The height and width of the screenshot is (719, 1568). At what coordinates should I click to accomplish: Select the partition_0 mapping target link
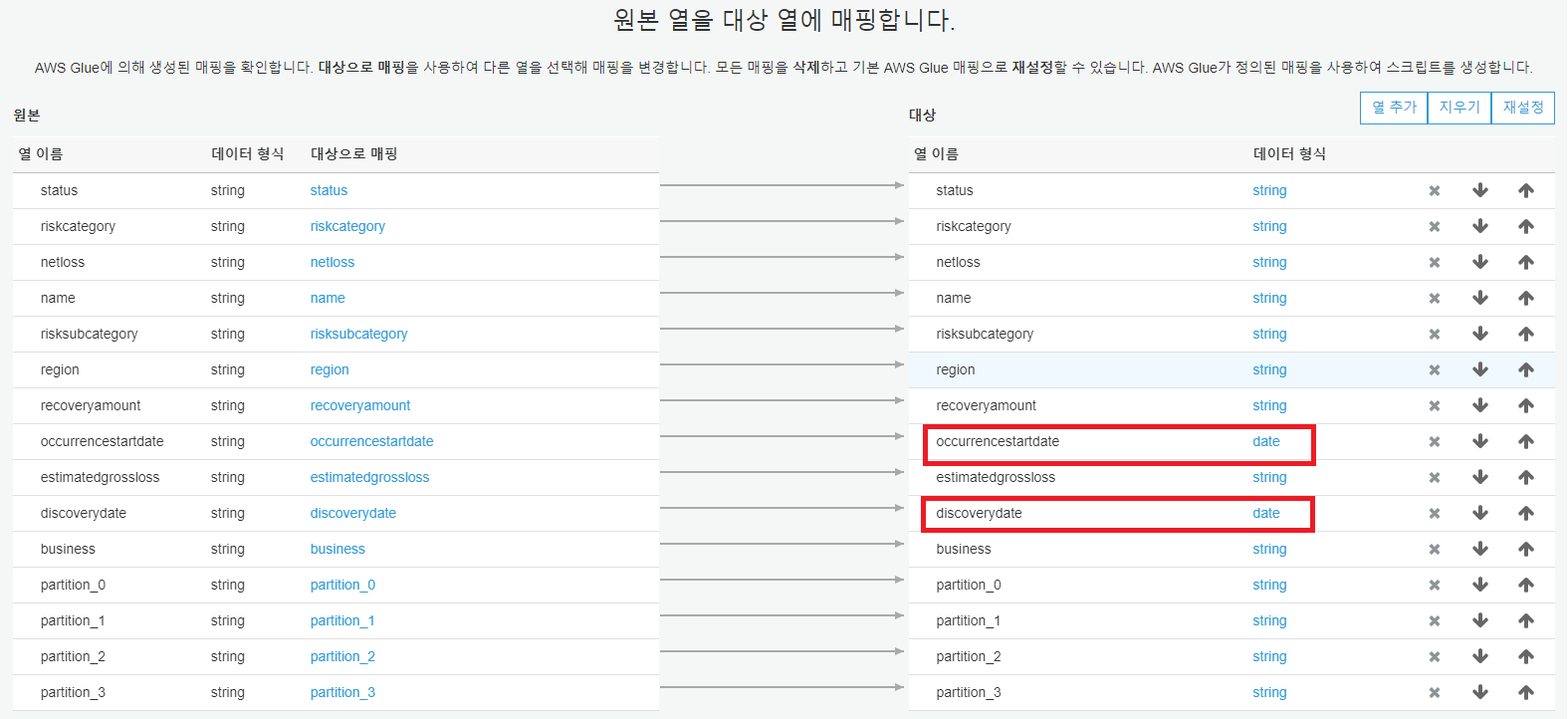coord(342,586)
